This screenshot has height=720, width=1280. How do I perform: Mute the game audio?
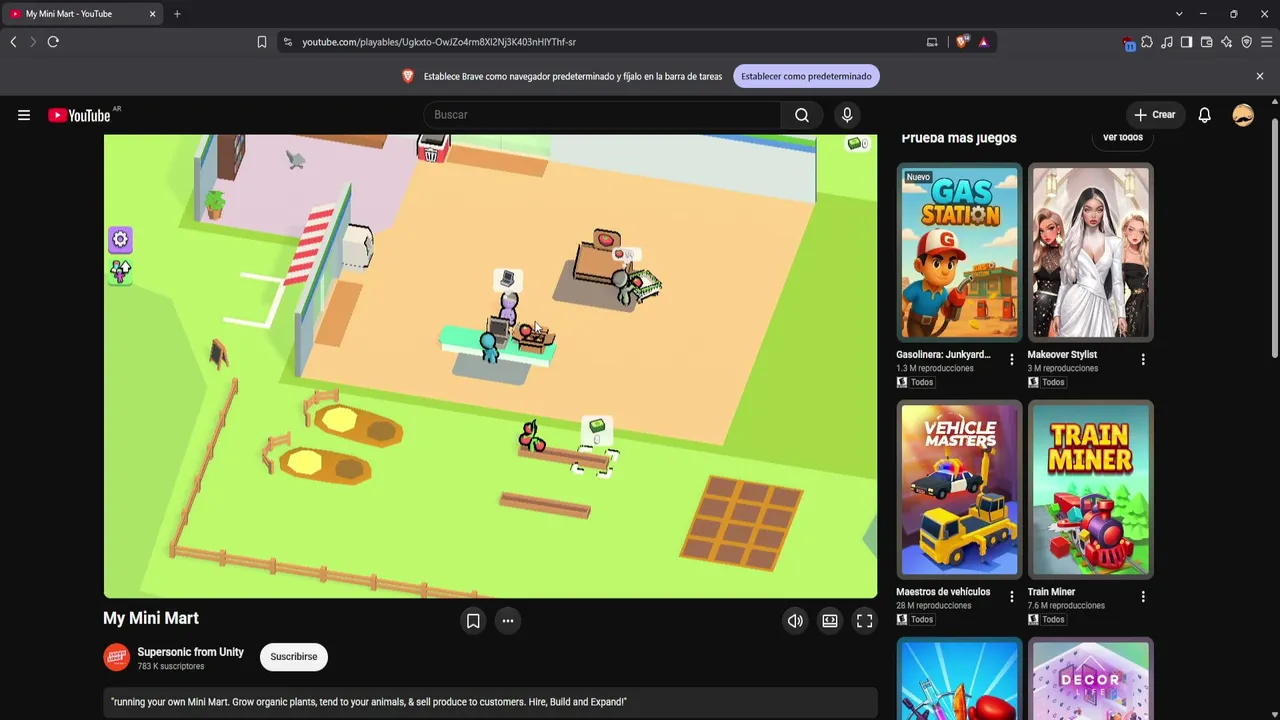click(x=795, y=621)
